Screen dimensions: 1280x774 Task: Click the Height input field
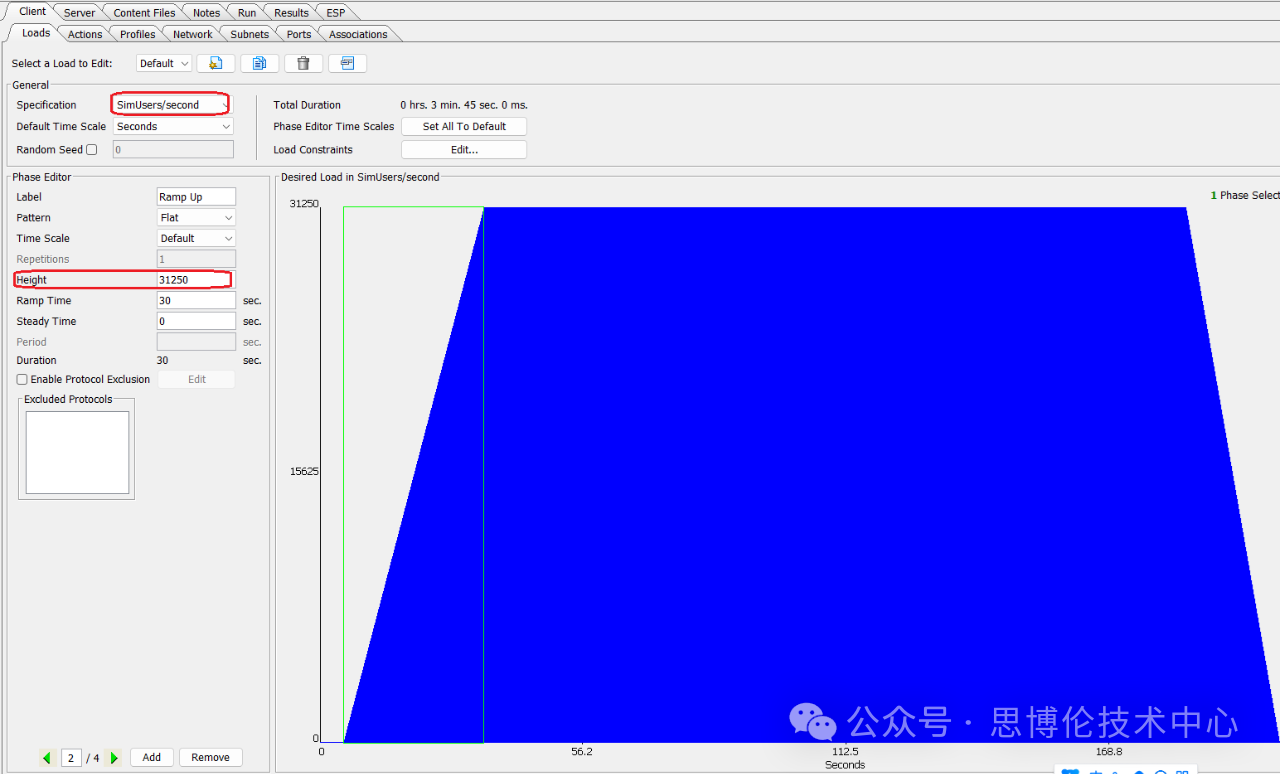(194, 280)
